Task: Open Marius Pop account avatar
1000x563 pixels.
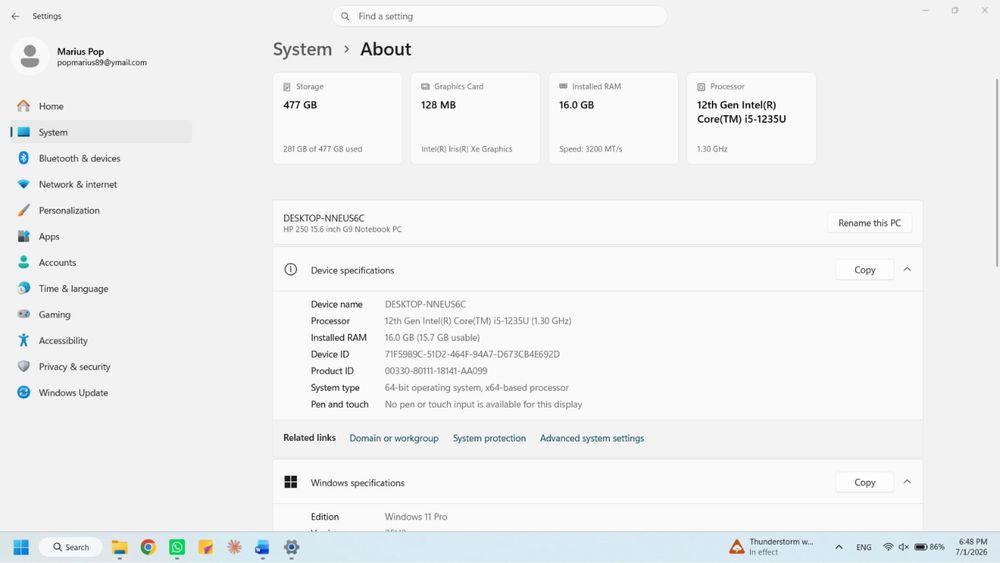Action: point(29,56)
